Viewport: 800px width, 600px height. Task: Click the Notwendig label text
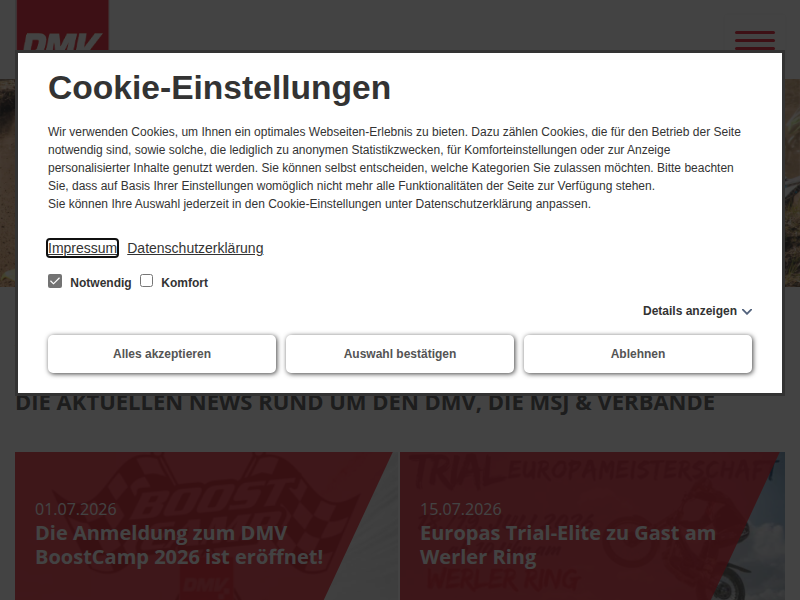(101, 283)
